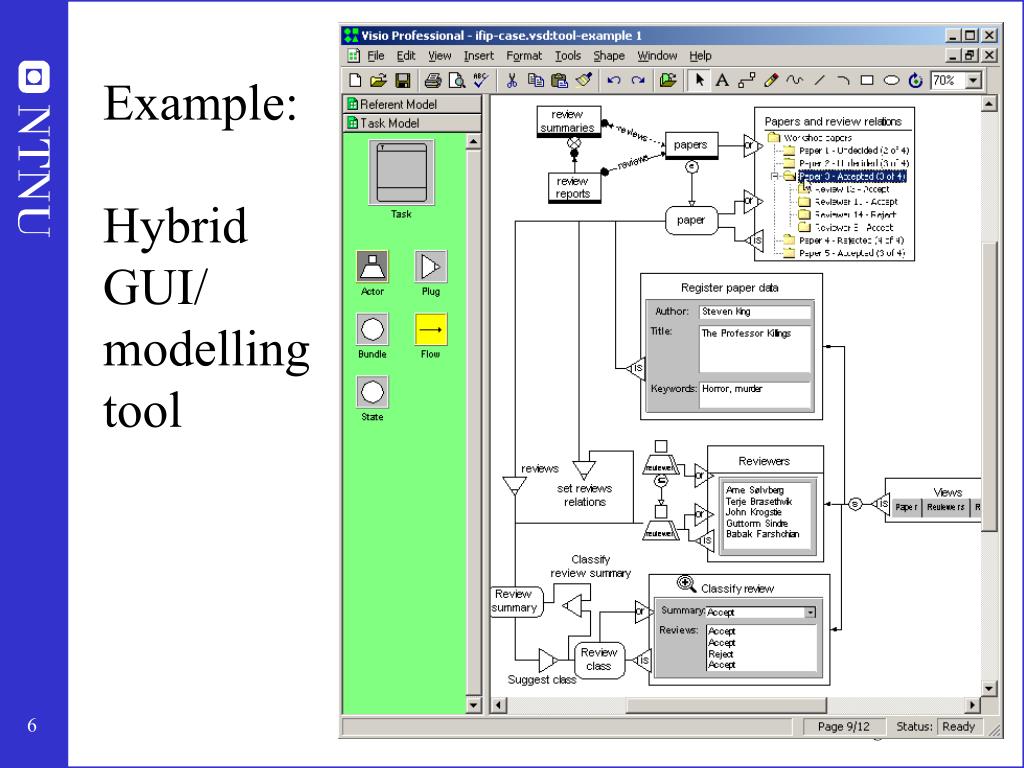Pick the Ellipse tool
Viewport: 1024px width, 768px height.
pyautogui.click(x=891, y=80)
